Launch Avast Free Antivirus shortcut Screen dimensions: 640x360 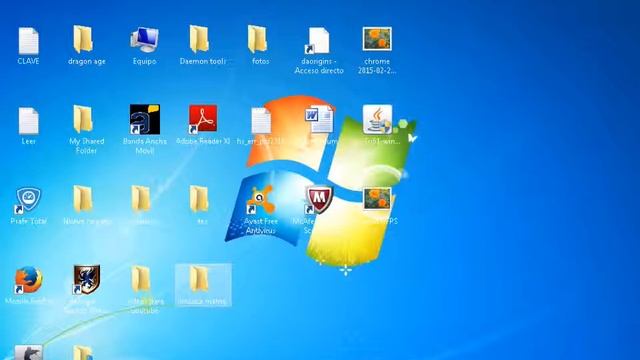[x=261, y=199]
